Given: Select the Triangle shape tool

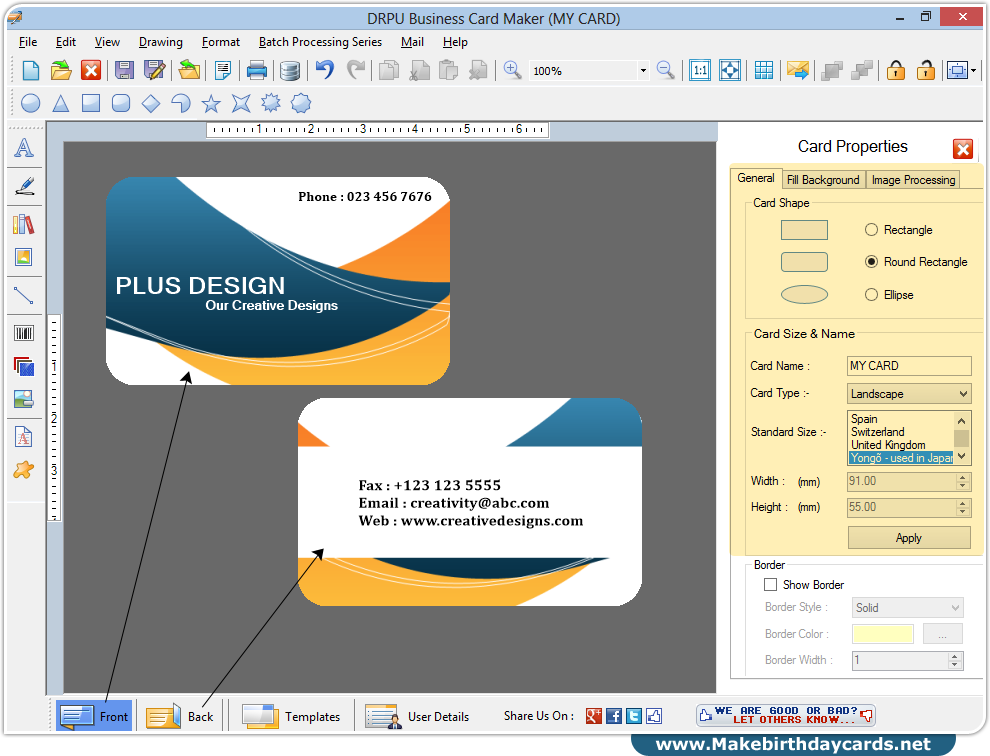Looking at the screenshot, I should pyautogui.click(x=61, y=103).
